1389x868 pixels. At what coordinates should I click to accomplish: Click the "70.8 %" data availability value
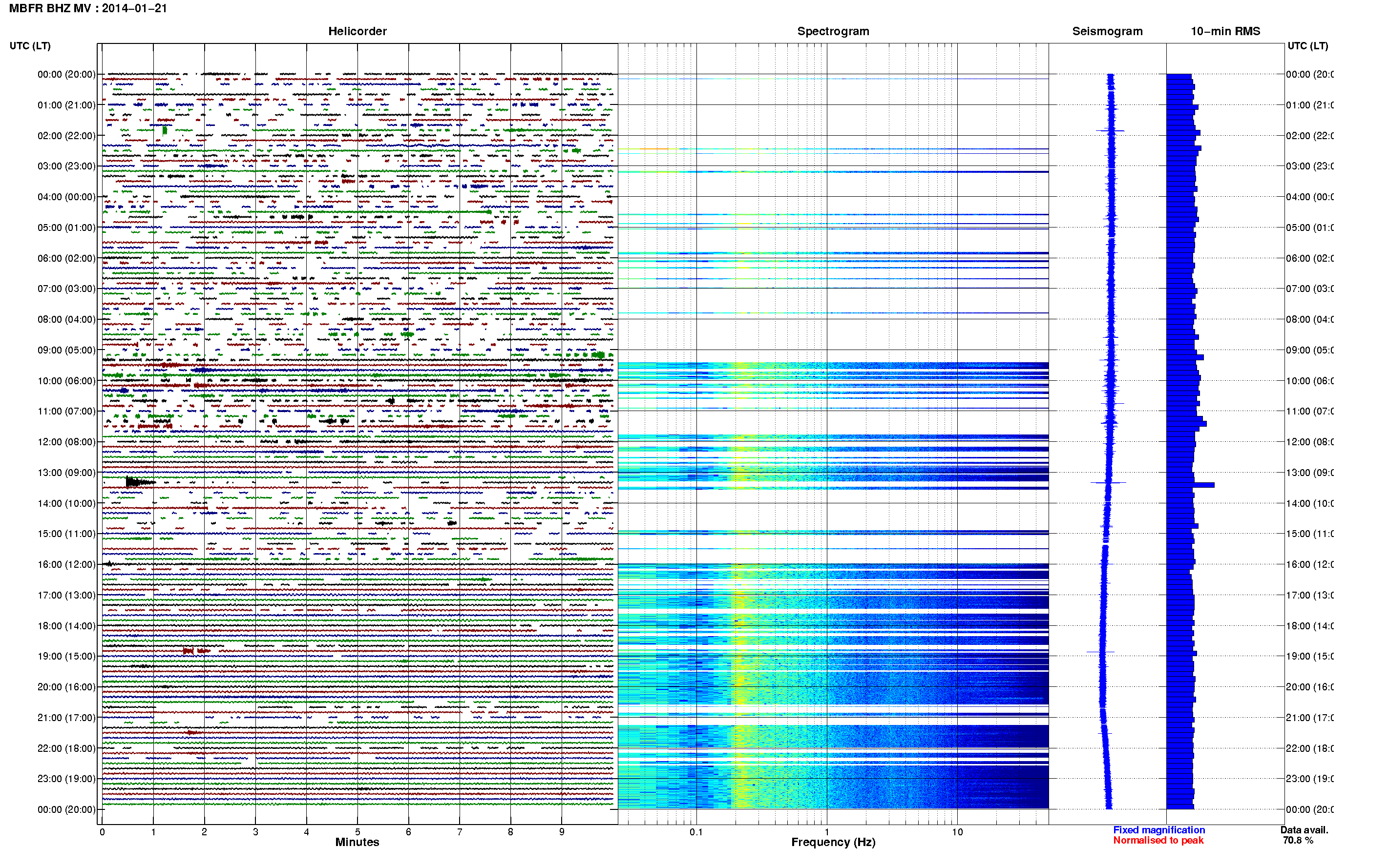[x=1298, y=841]
